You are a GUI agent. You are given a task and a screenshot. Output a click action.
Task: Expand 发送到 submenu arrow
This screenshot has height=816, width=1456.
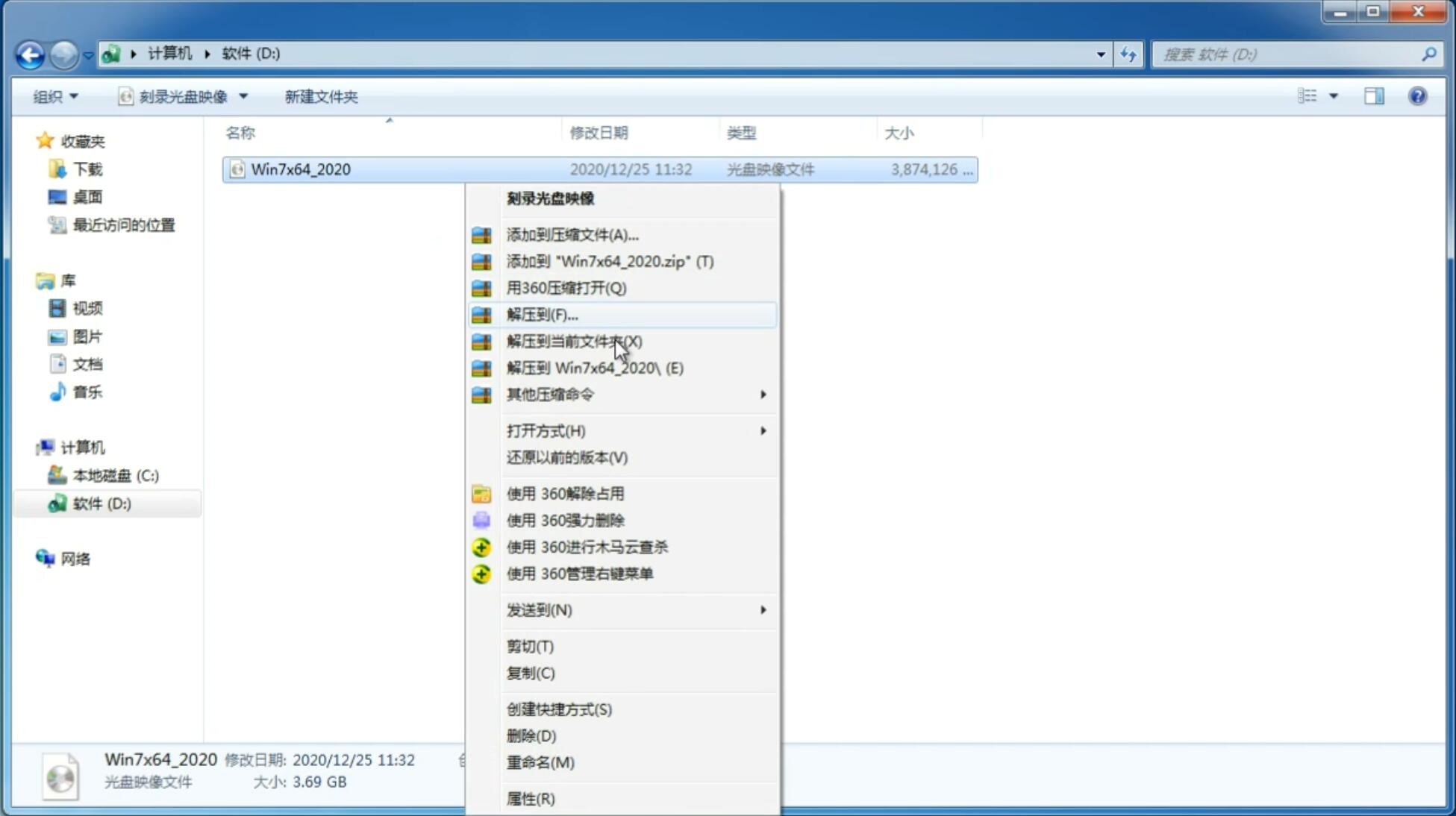point(762,610)
